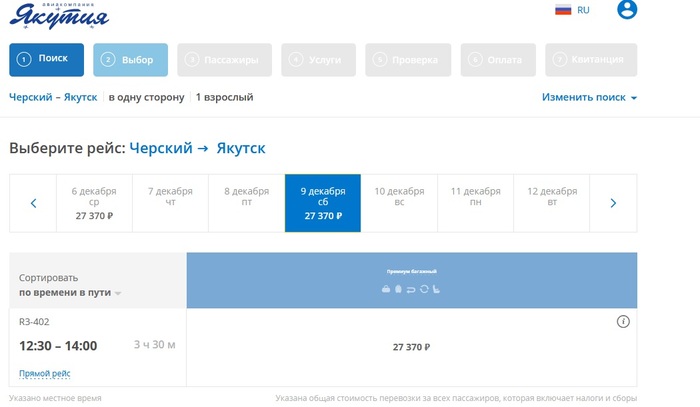Expand the 'Изменить поиск' dropdown
The height and width of the screenshot is (407, 700).
coord(589,97)
